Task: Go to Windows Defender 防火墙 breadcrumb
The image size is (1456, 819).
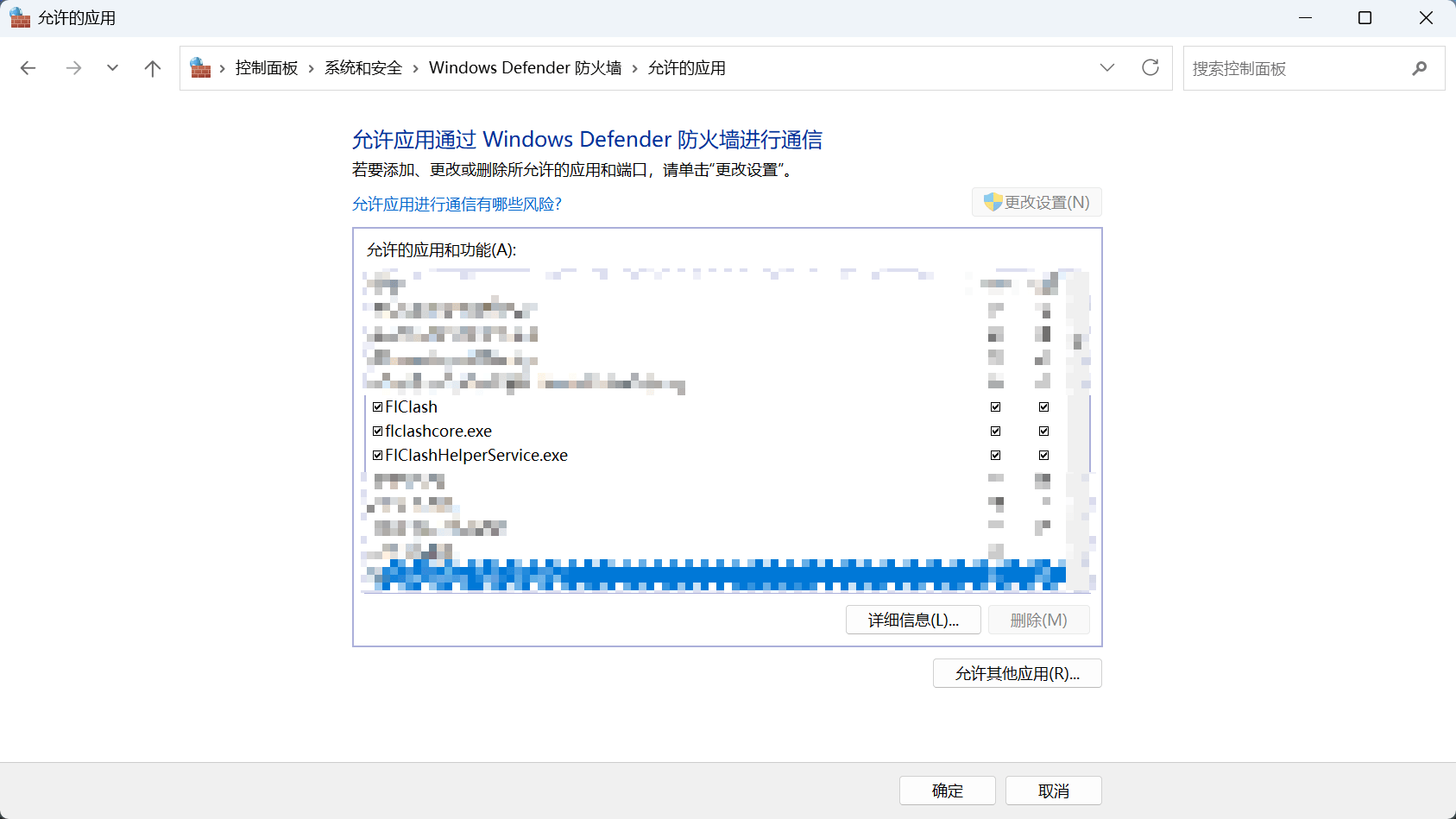Action: point(525,68)
